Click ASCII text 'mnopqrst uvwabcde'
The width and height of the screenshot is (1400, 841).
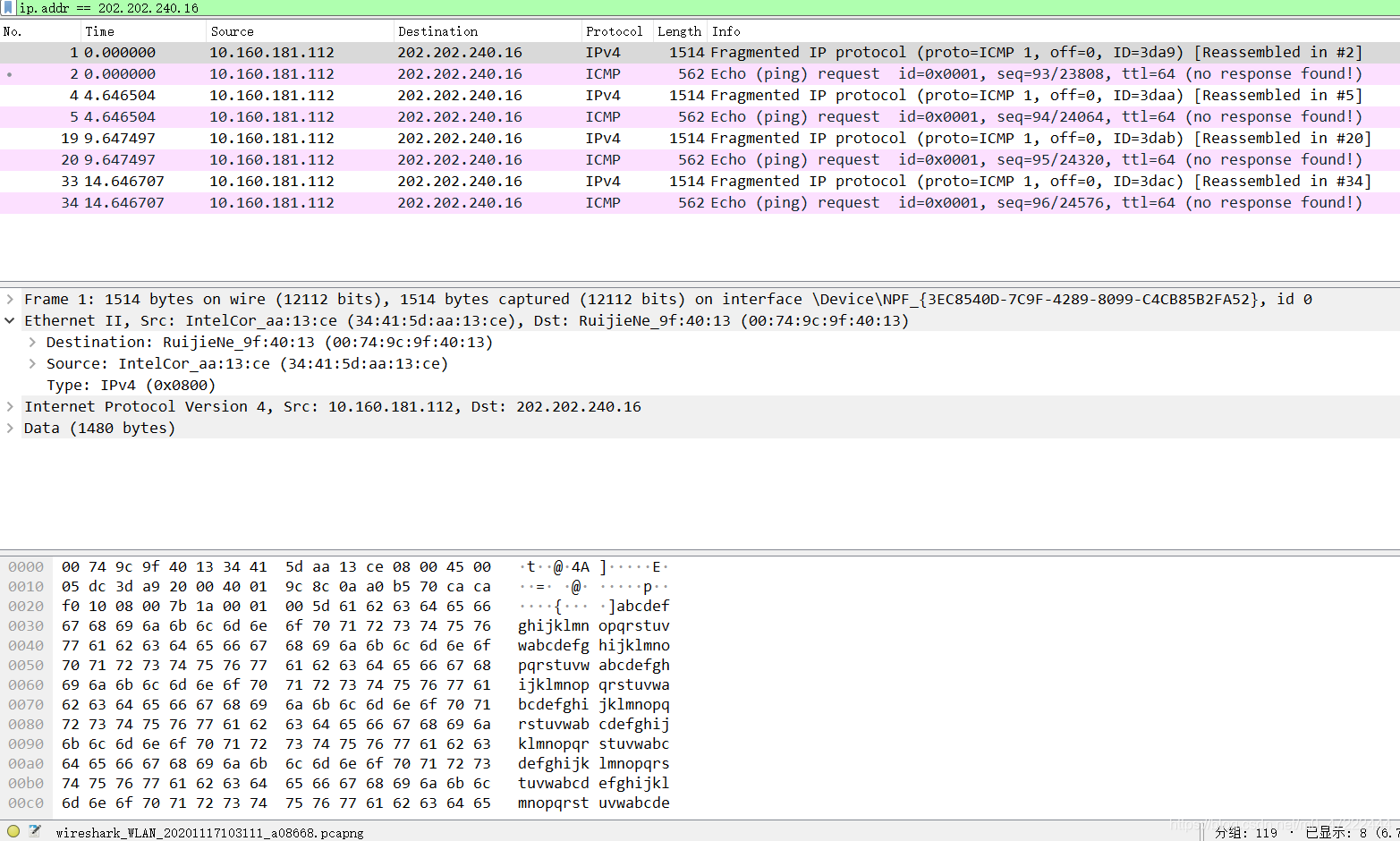[594, 803]
